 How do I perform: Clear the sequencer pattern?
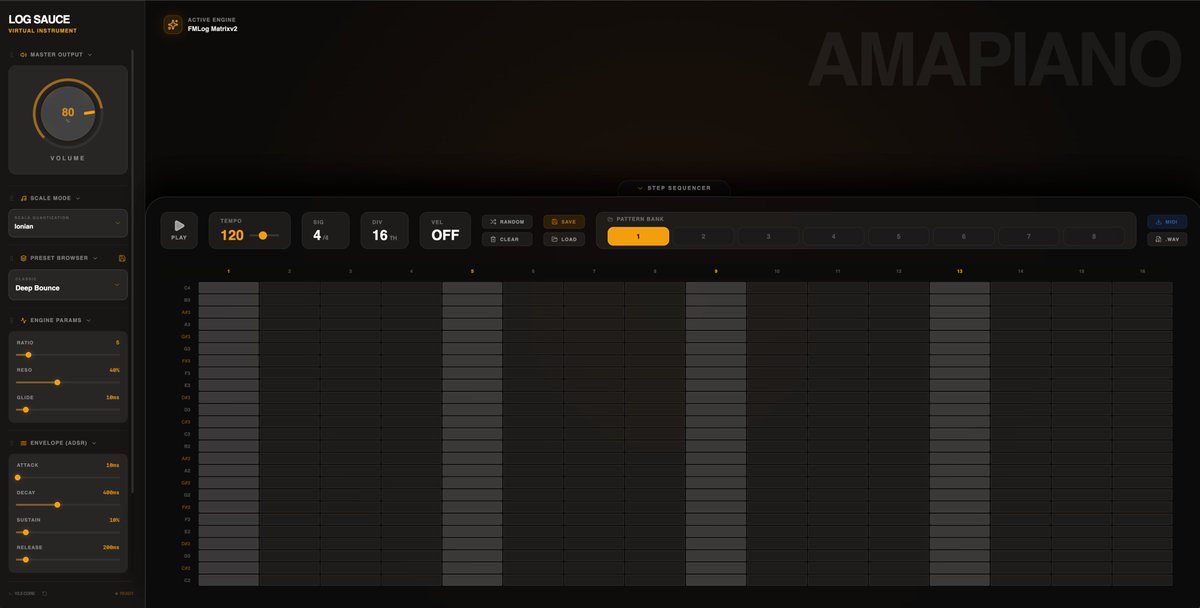click(507, 239)
